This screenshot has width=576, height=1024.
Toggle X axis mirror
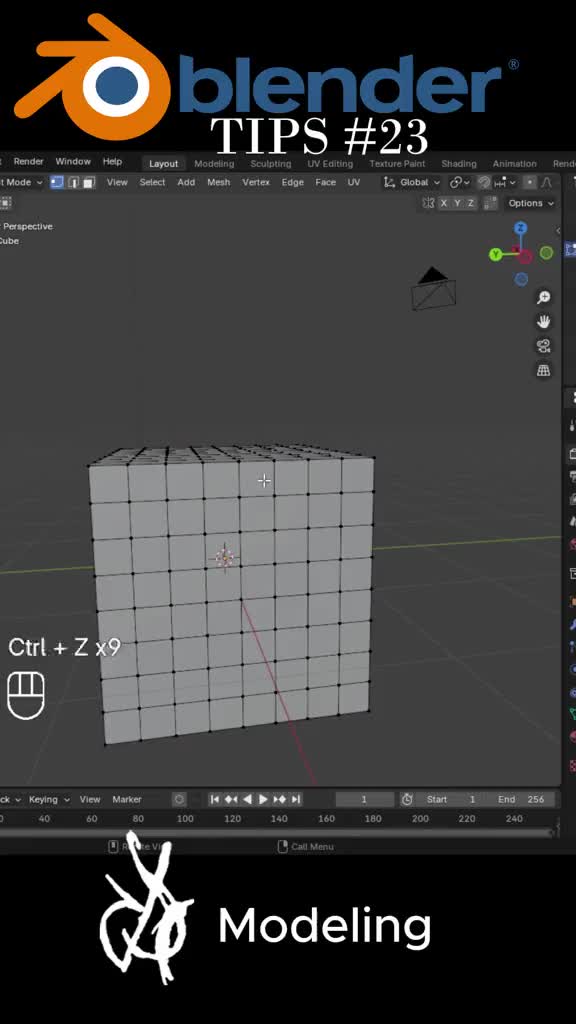pos(444,203)
